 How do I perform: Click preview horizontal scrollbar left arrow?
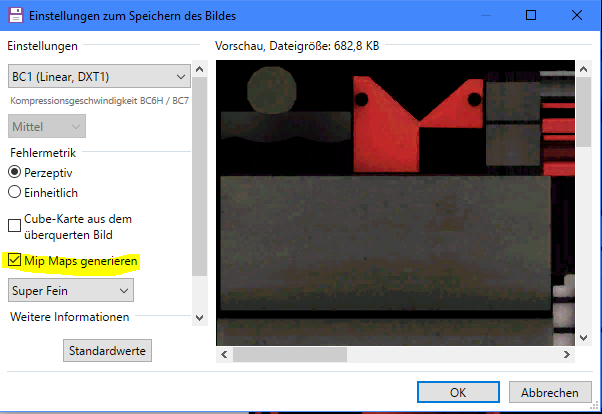pos(224,354)
